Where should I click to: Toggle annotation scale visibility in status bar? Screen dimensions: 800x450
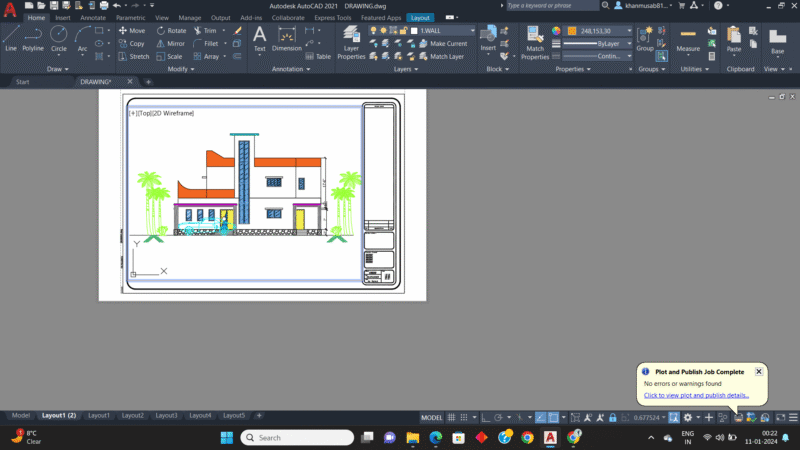click(588, 417)
